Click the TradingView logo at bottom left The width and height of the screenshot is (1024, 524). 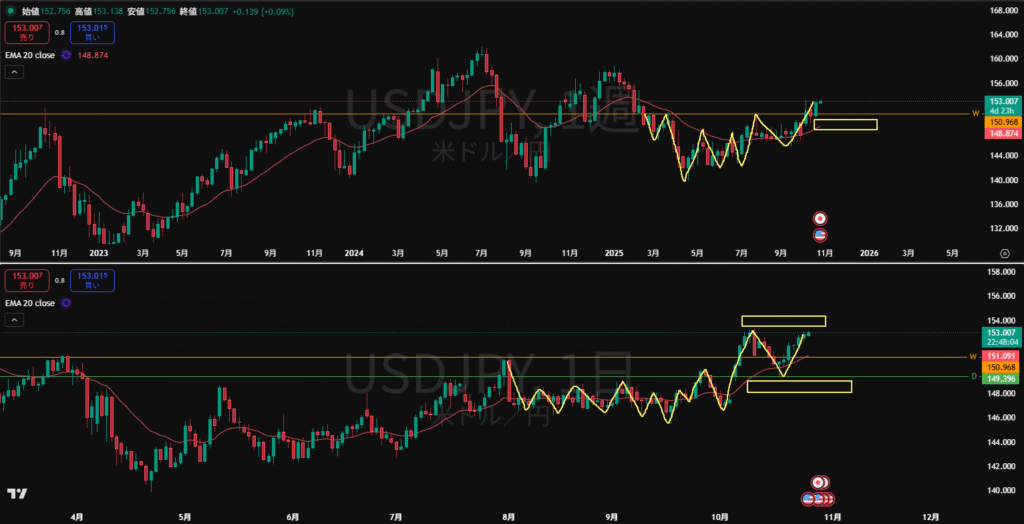point(16,494)
